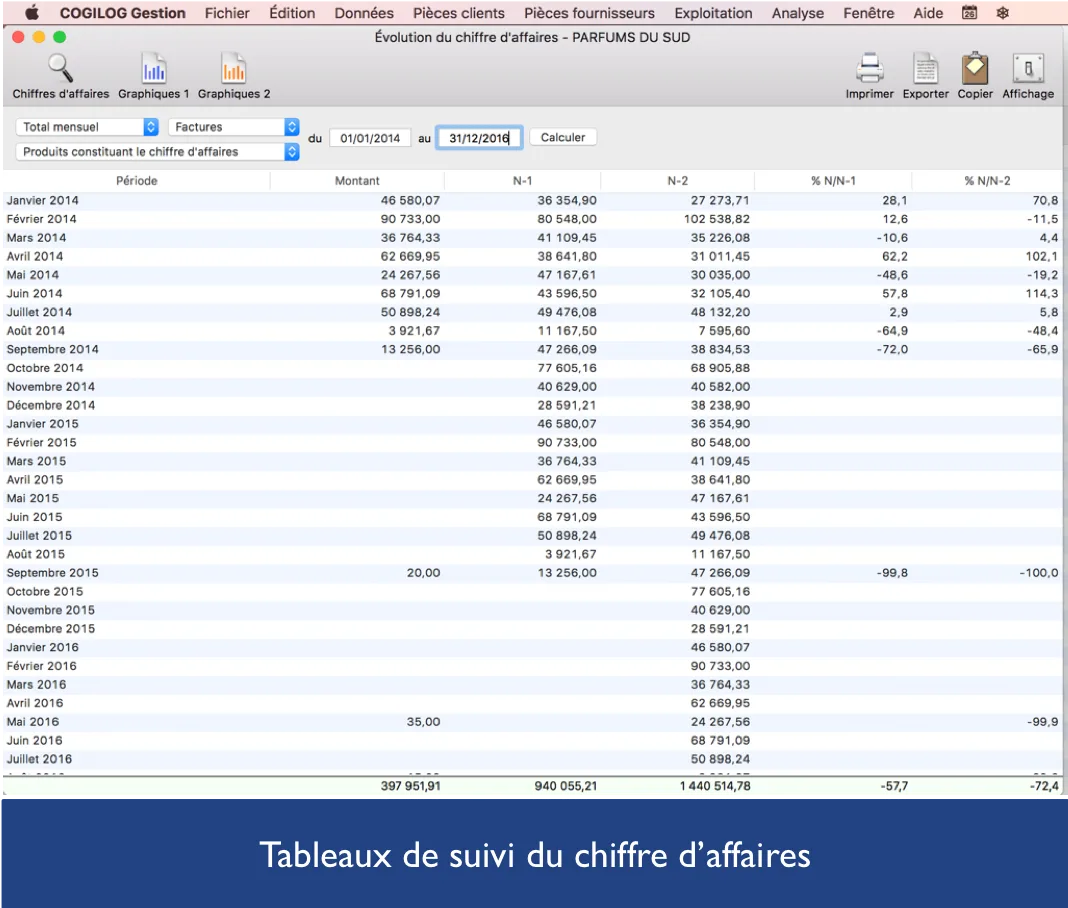Expand the Produits constituant le chiffre d'affaires dropdown

pyautogui.click(x=157, y=152)
